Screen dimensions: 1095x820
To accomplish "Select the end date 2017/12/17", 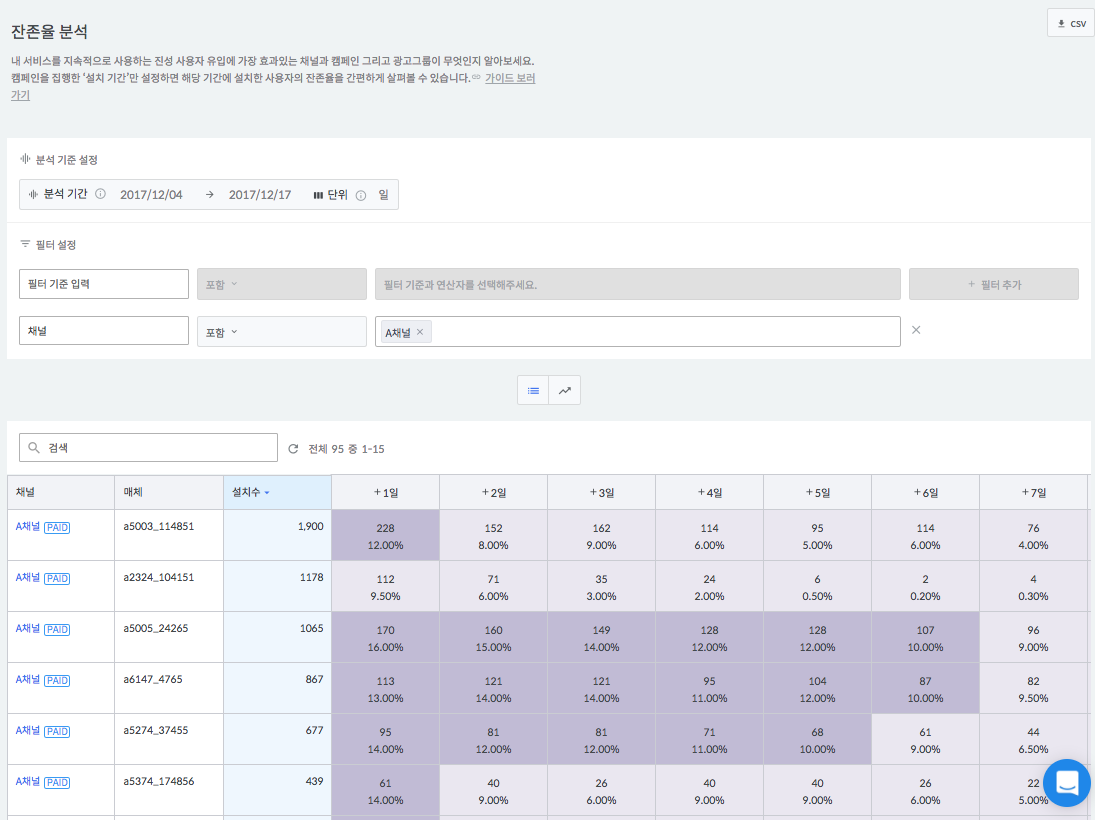I will click(x=260, y=195).
